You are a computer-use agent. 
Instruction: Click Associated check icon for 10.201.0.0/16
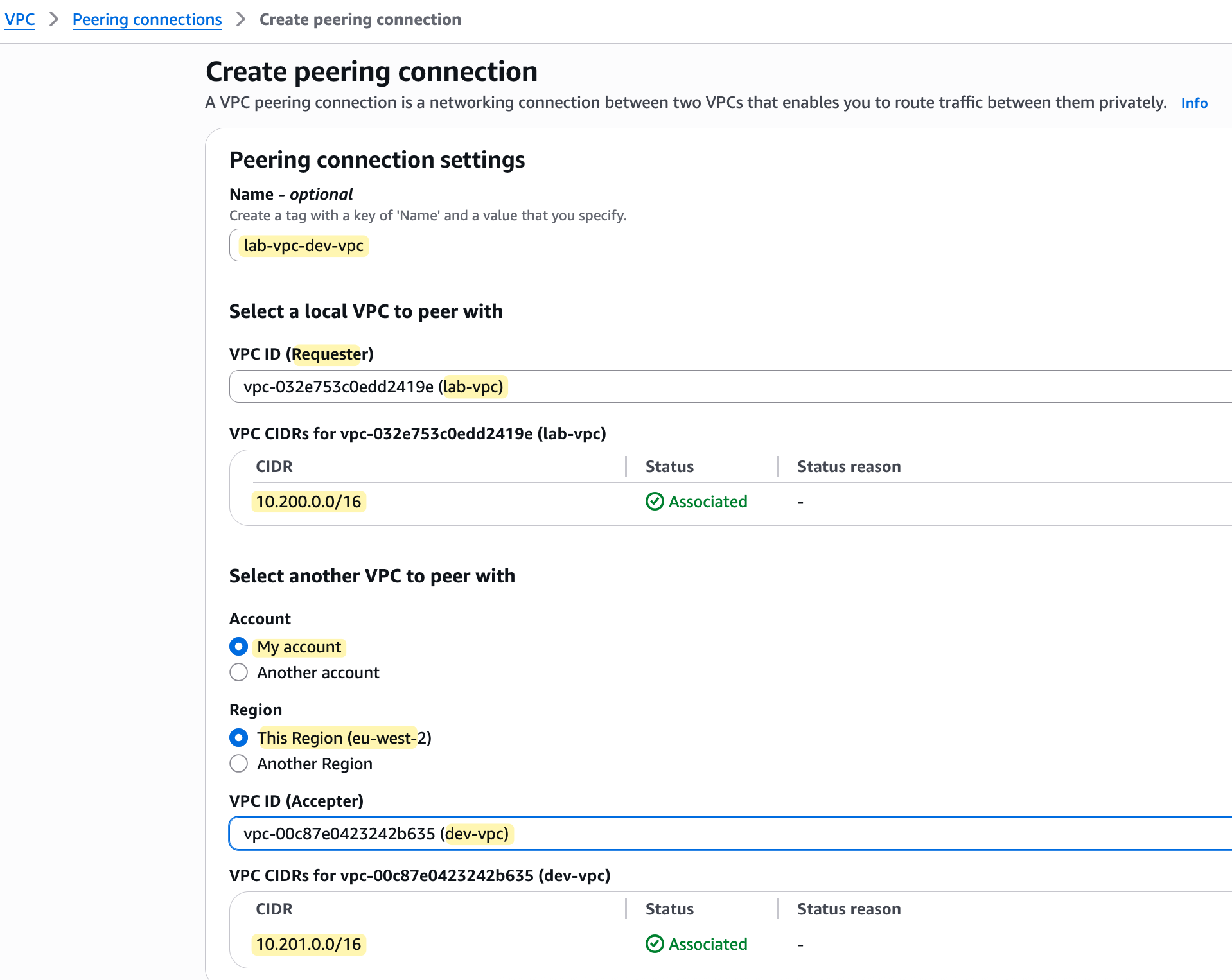tap(655, 944)
